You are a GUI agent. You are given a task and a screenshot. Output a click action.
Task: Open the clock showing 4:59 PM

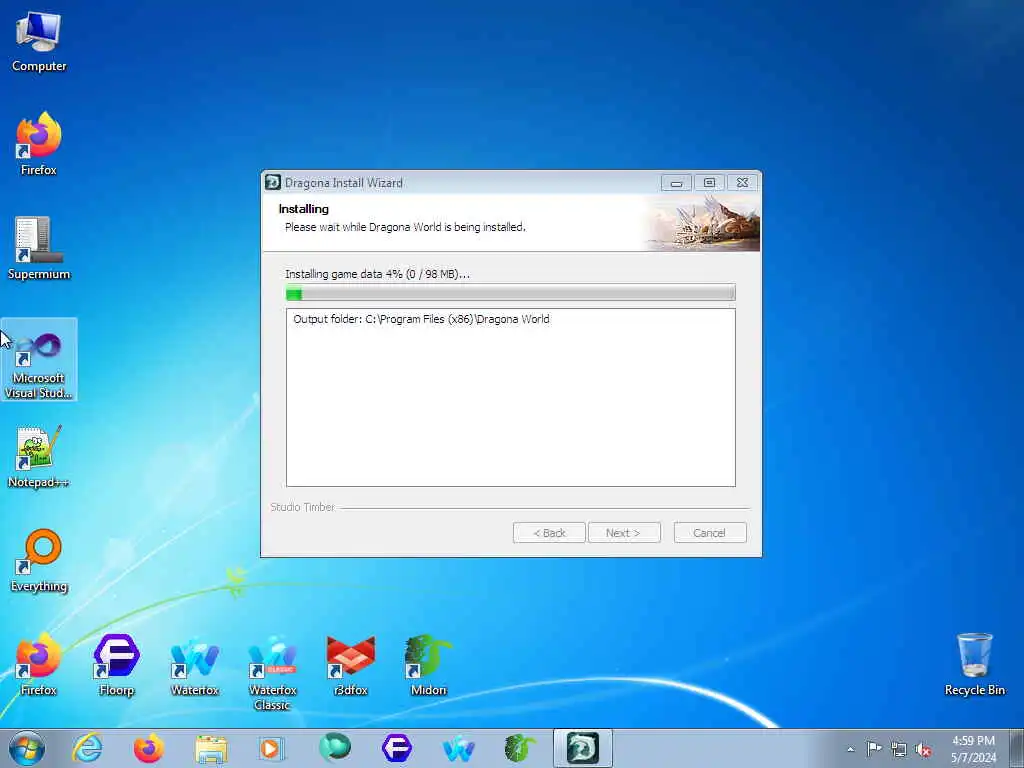pyautogui.click(x=973, y=749)
